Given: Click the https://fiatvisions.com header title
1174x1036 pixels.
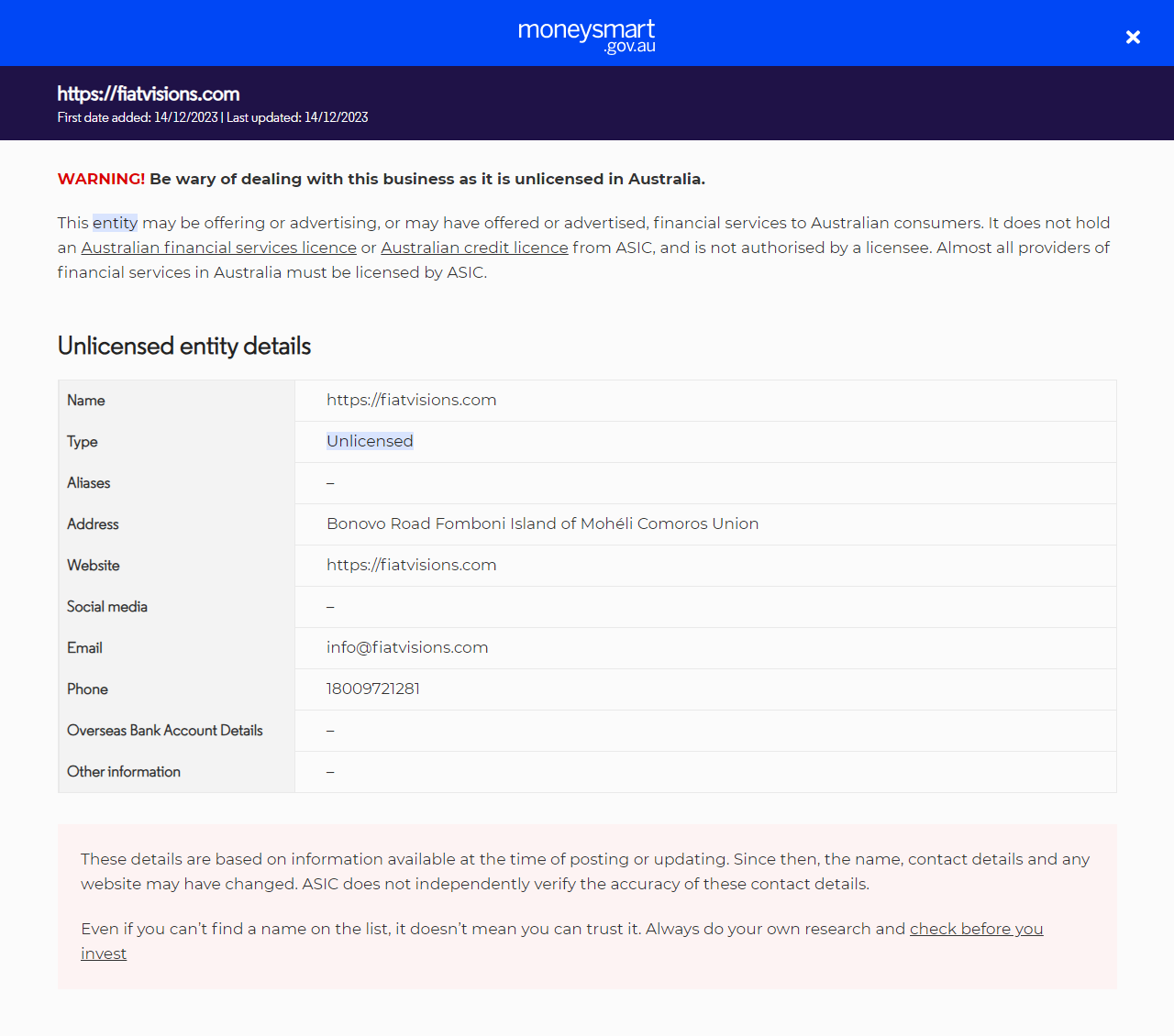Looking at the screenshot, I should (149, 94).
